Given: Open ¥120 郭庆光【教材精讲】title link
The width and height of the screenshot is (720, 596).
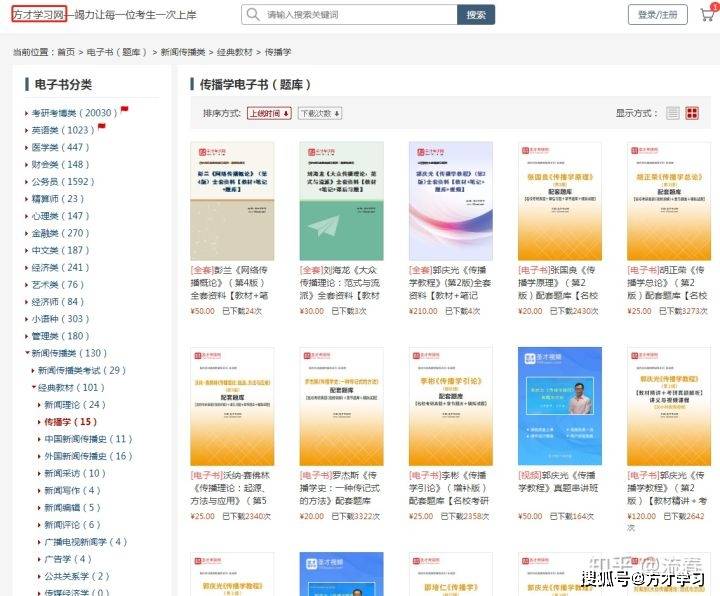Looking at the screenshot, I should click(x=667, y=488).
